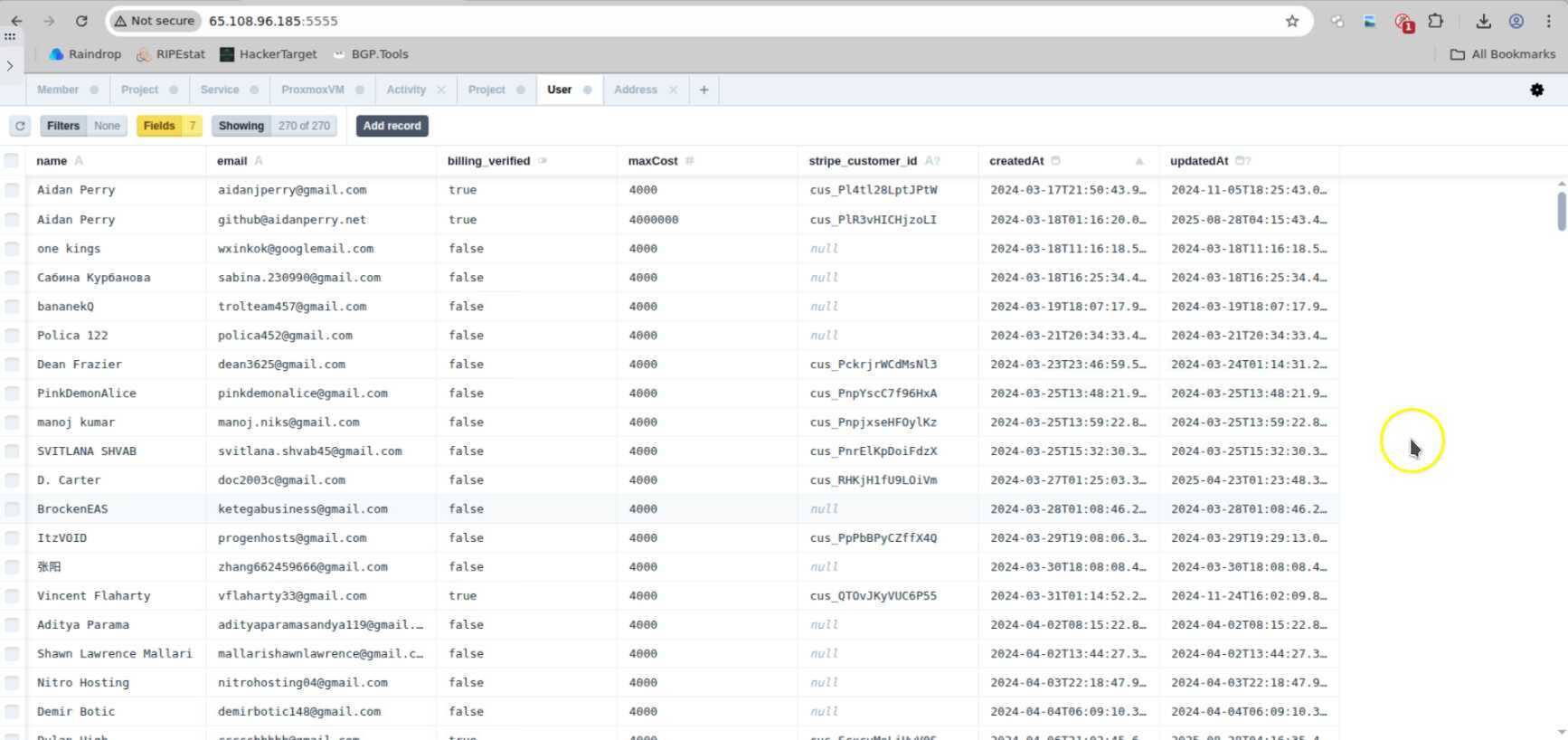The height and width of the screenshot is (740, 1568).
Task: Open the Raindrop bookmark
Action: (x=85, y=54)
